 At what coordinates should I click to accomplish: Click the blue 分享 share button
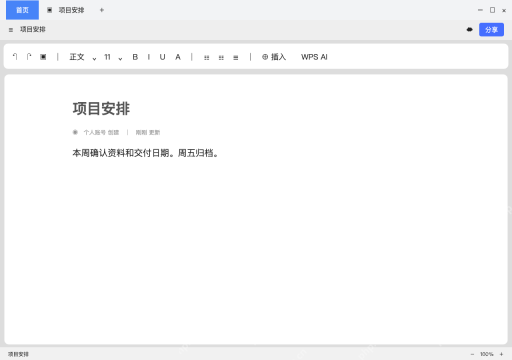(491, 30)
